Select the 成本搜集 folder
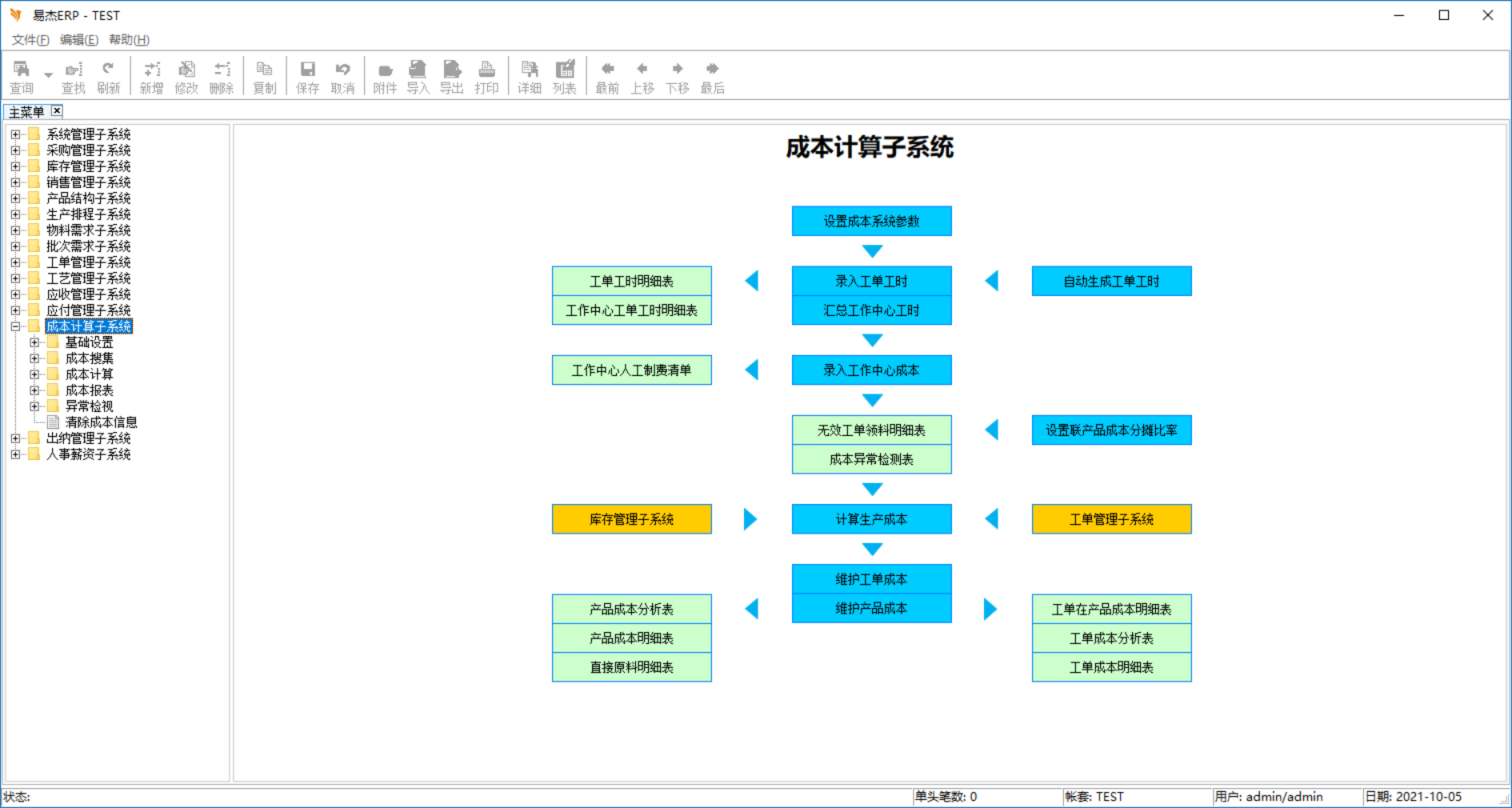 pyautogui.click(x=89, y=358)
